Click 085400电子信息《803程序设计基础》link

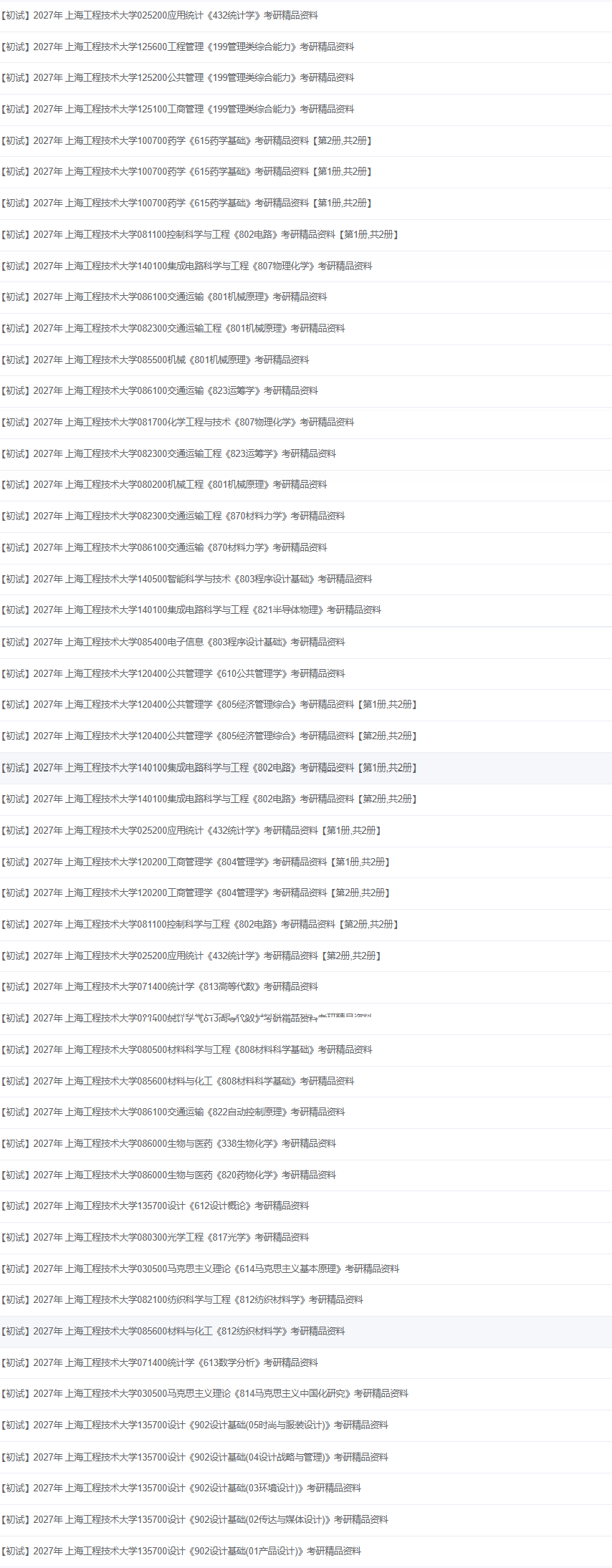173,642
